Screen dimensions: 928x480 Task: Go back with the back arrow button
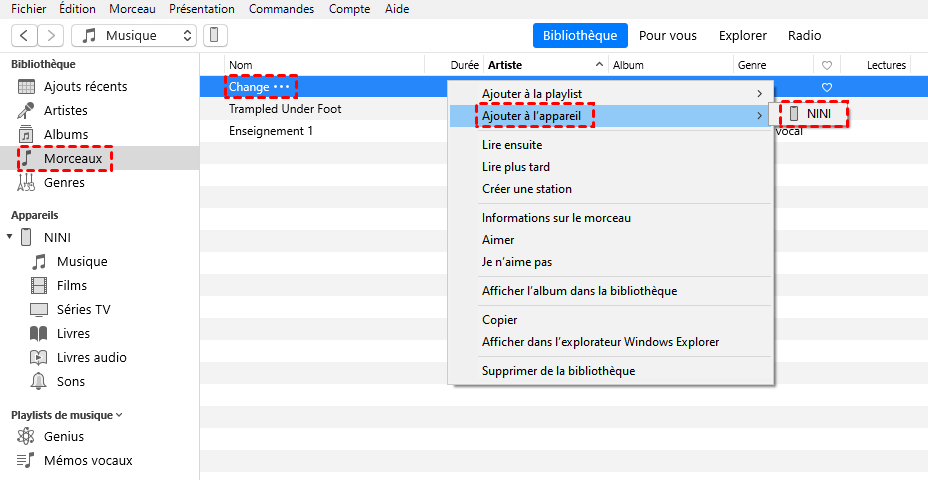click(x=25, y=36)
